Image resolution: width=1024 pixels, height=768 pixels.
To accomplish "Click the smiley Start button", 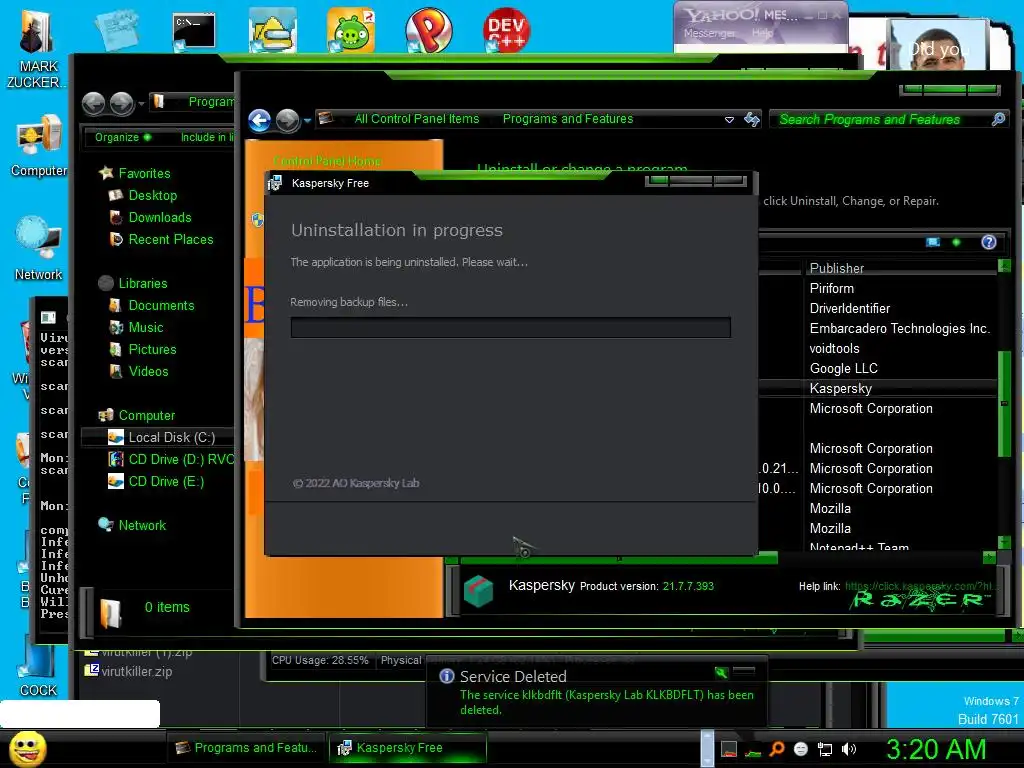I will click(27, 748).
